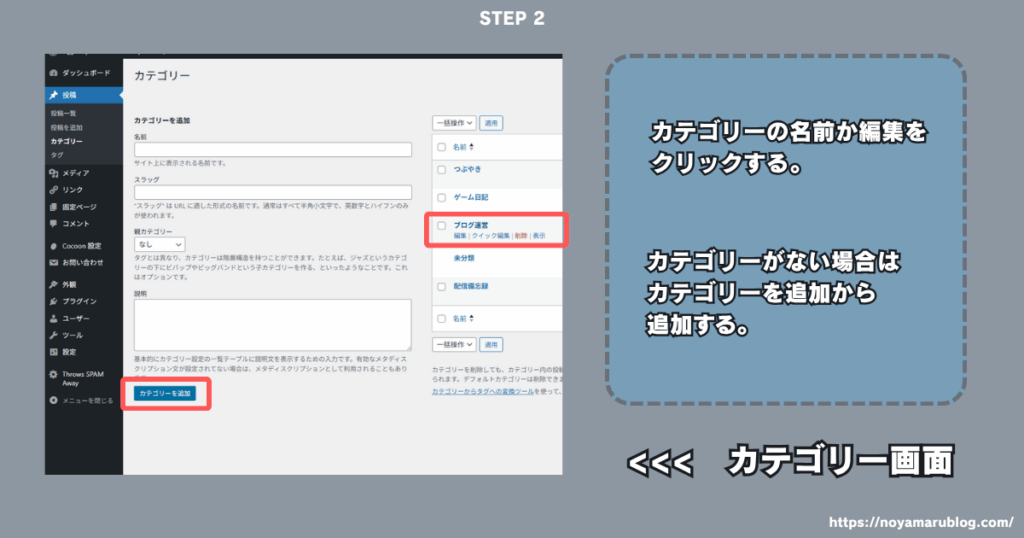Click the メディア media icon in sidebar

coord(53,173)
